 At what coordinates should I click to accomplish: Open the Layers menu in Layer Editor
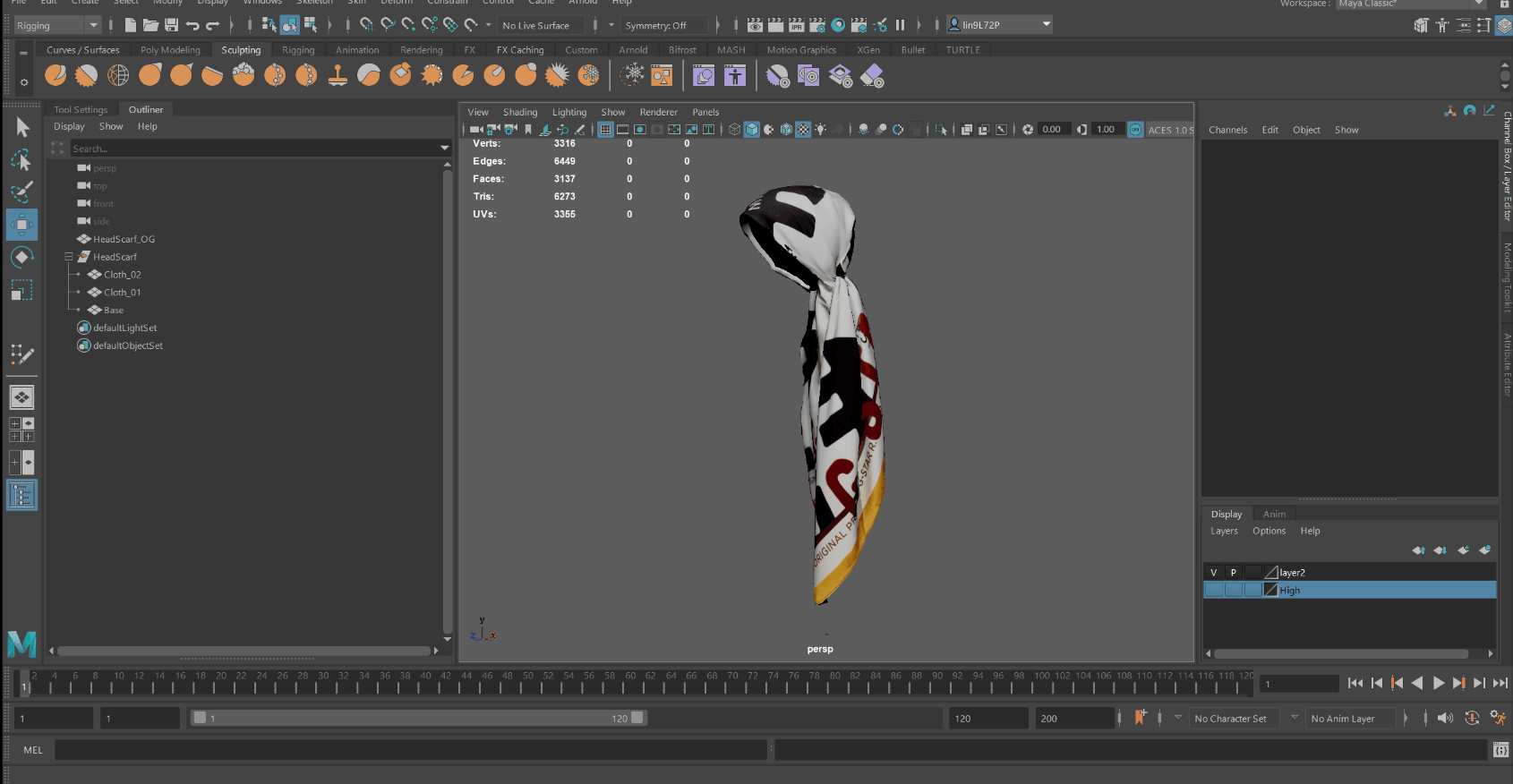coord(1224,531)
